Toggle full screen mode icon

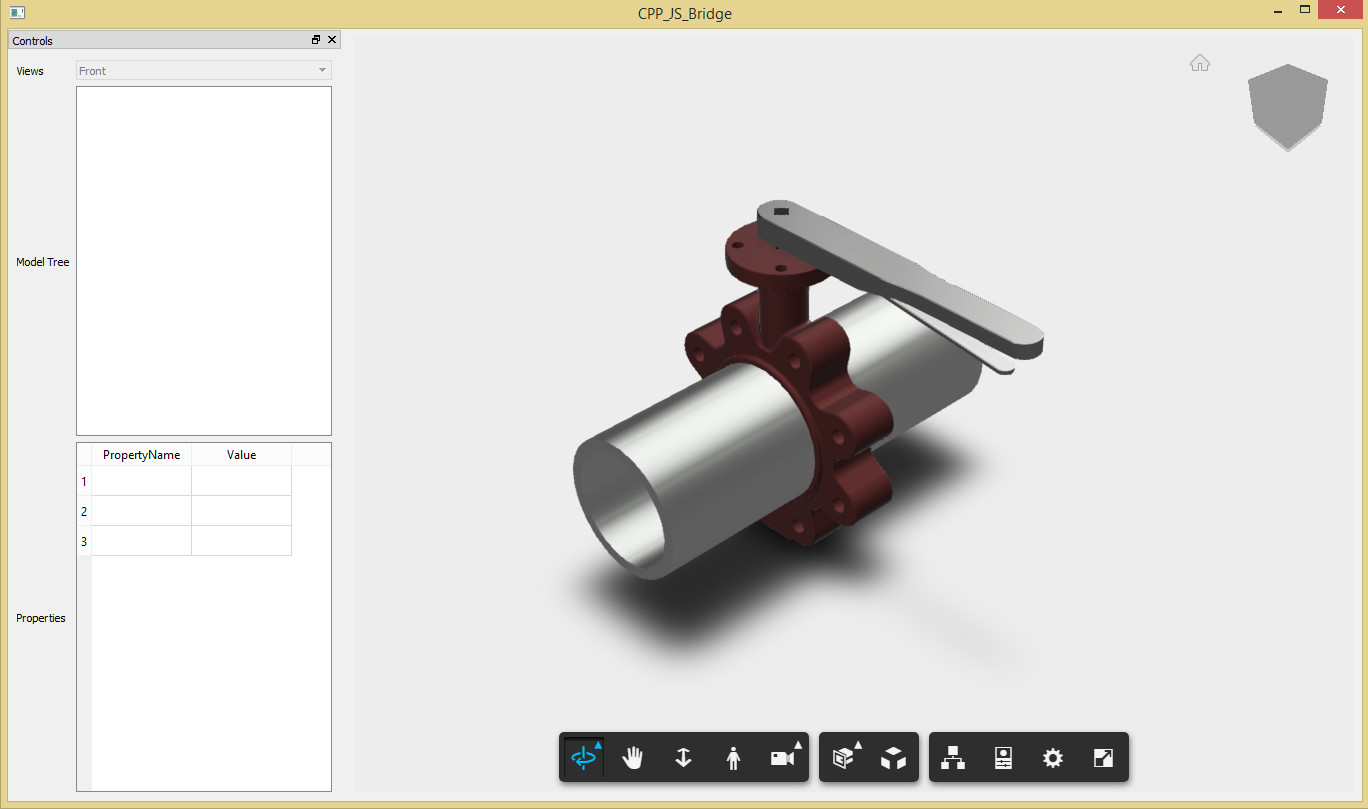pos(1103,758)
